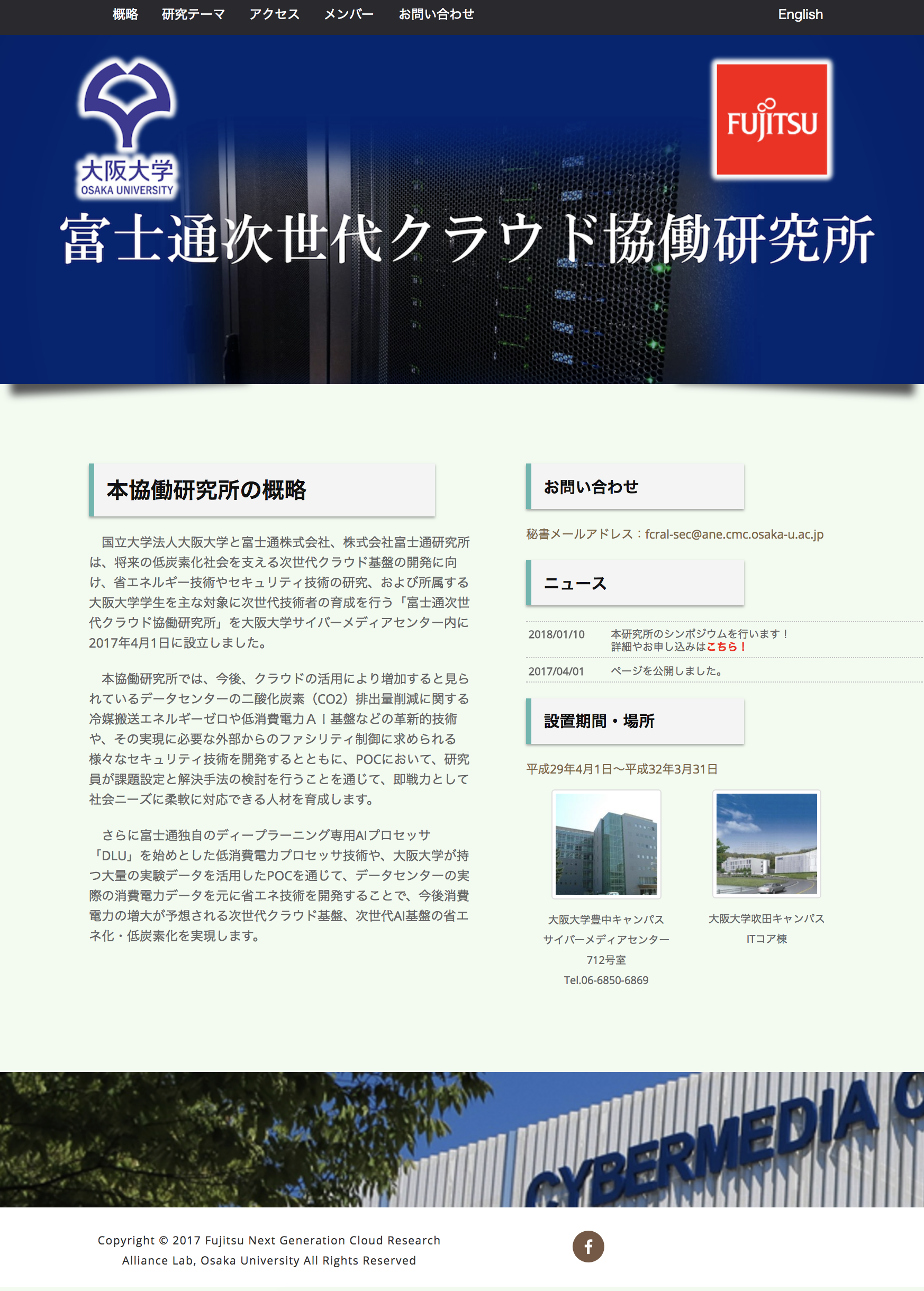Select メンバー in the navigation bar
Image resolution: width=924 pixels, height=1291 pixels.
click(349, 14)
